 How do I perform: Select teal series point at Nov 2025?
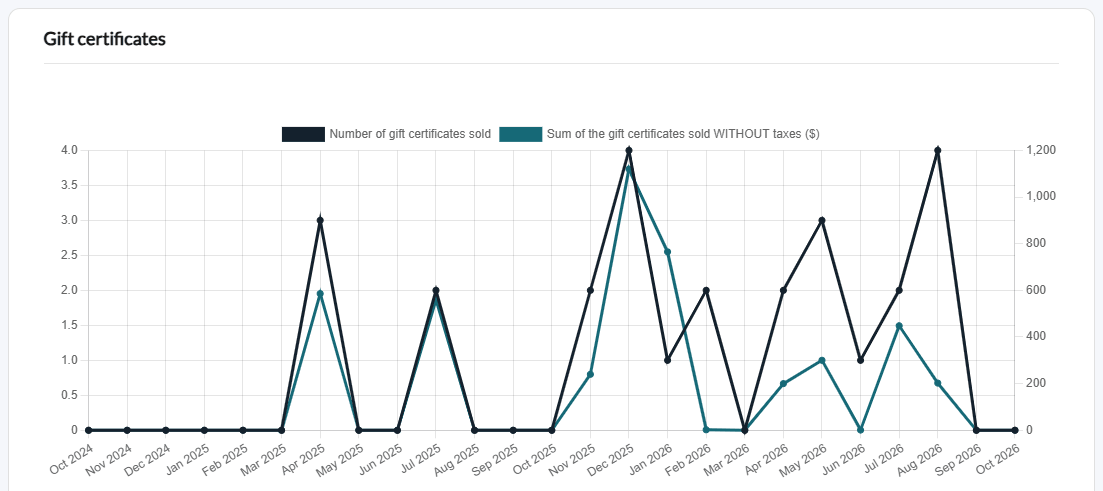click(x=590, y=374)
